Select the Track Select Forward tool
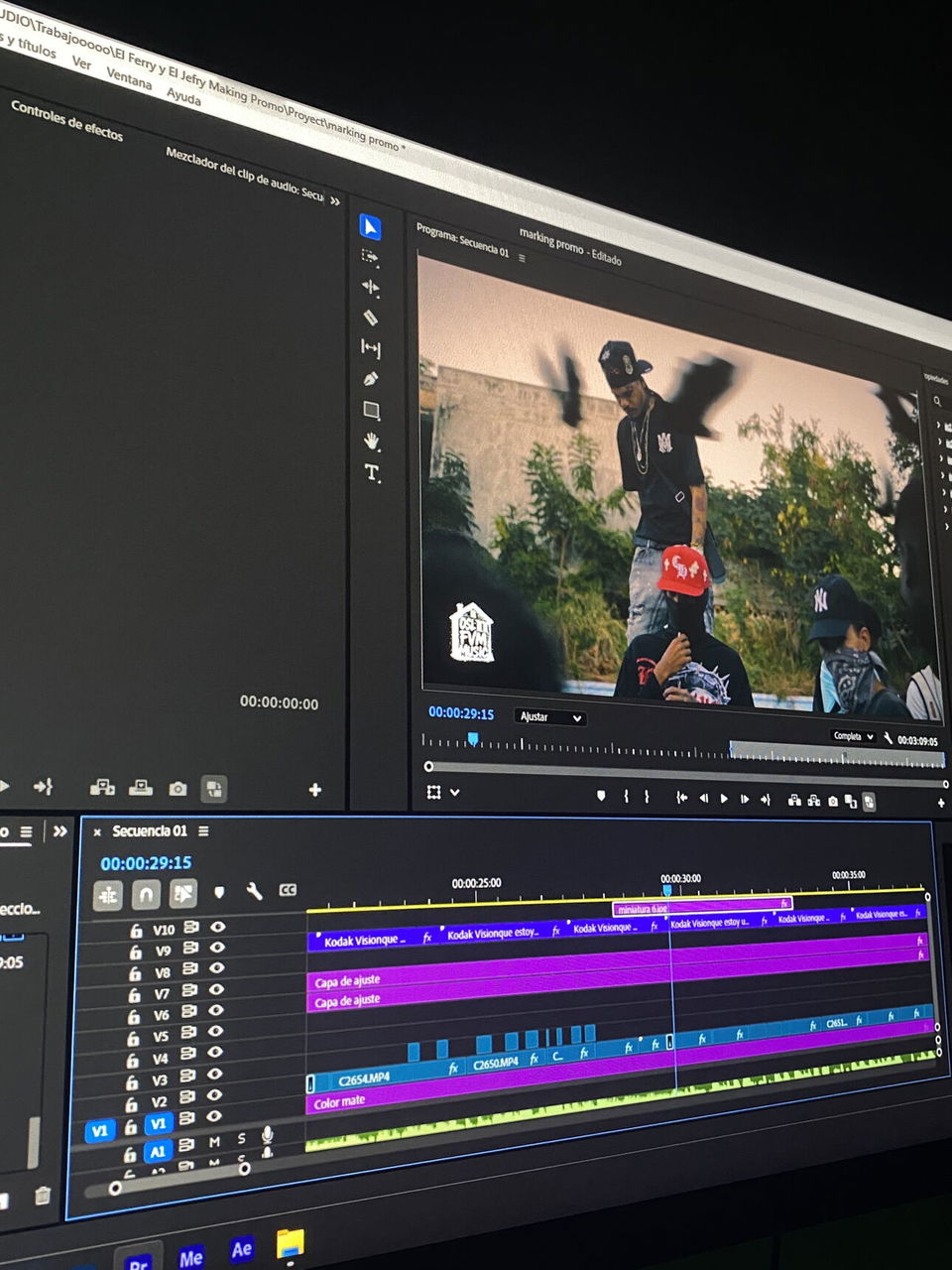The width and height of the screenshot is (952, 1270). (370, 257)
